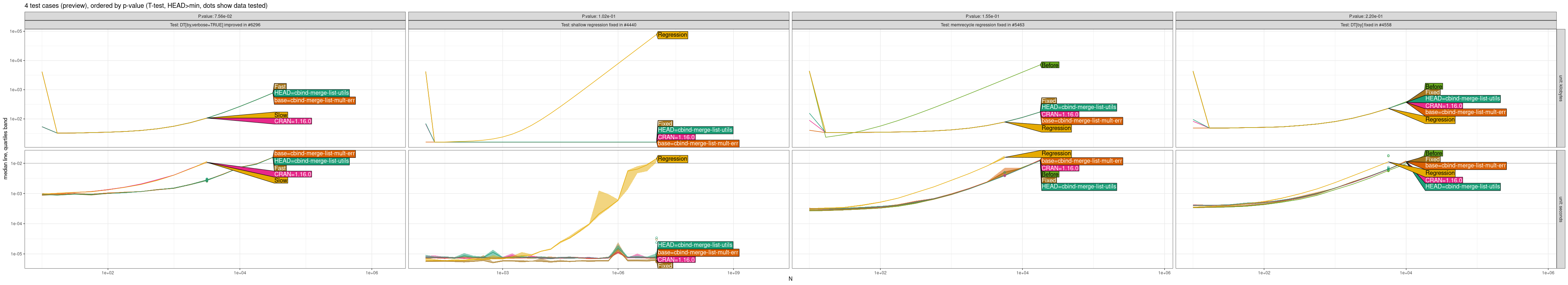Image resolution: width=1568 pixels, height=285 pixels.
Task: Click 'base=cbind-merge-list-mult-err' in the #5463 kilobytes panel
Action: pyautogui.click(x=1082, y=120)
